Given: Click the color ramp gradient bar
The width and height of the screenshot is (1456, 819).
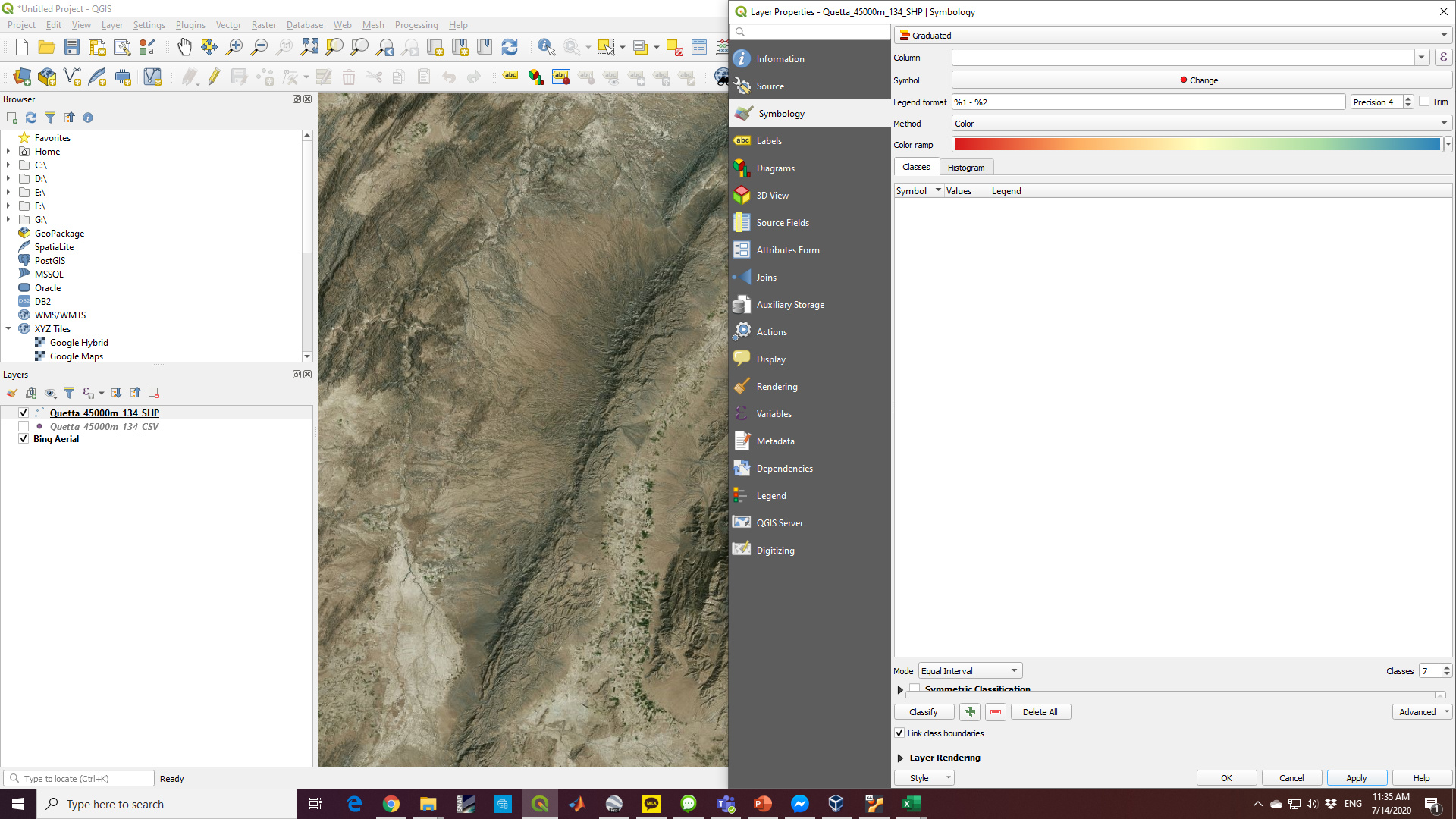Looking at the screenshot, I should click(1197, 145).
